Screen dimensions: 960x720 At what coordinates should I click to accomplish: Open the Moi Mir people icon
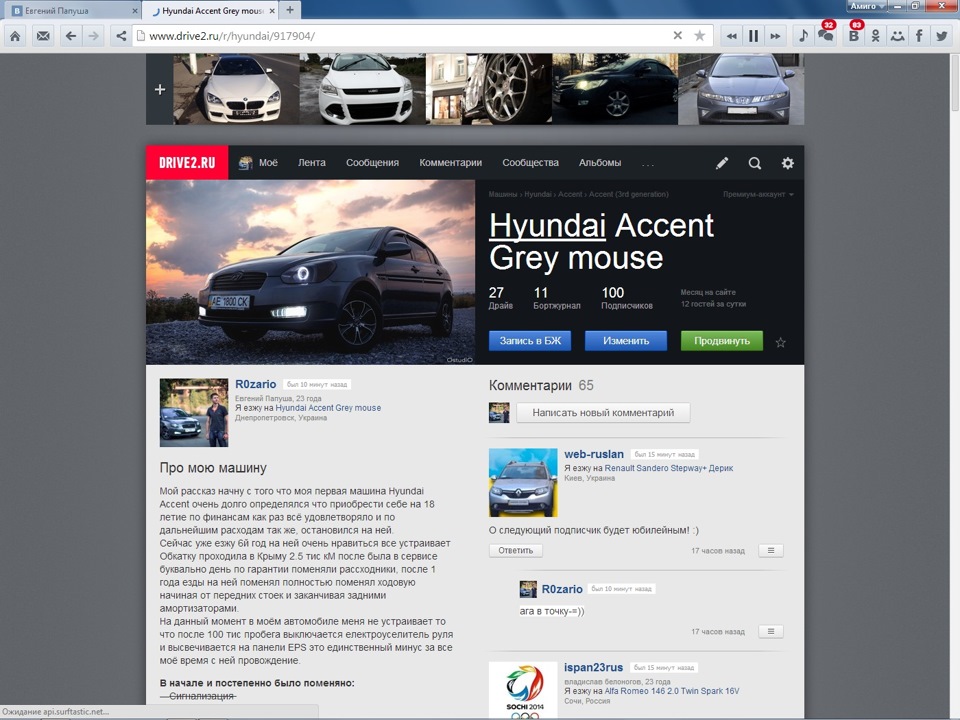pos(898,36)
